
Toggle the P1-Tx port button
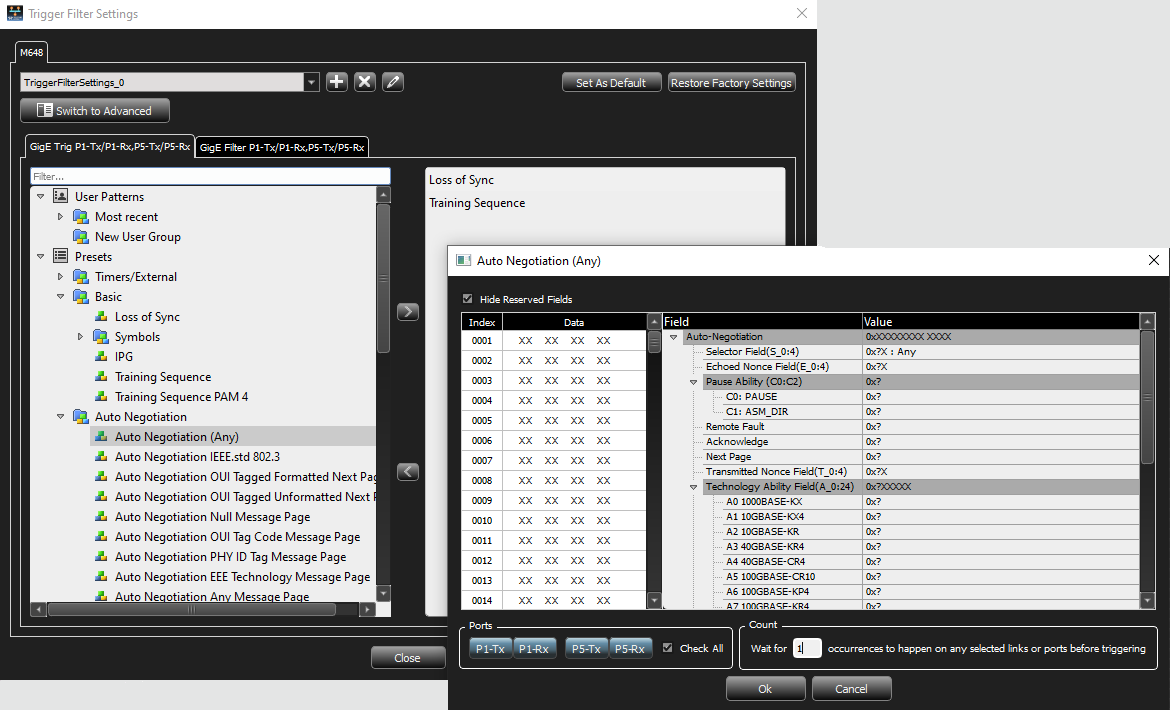pos(490,649)
